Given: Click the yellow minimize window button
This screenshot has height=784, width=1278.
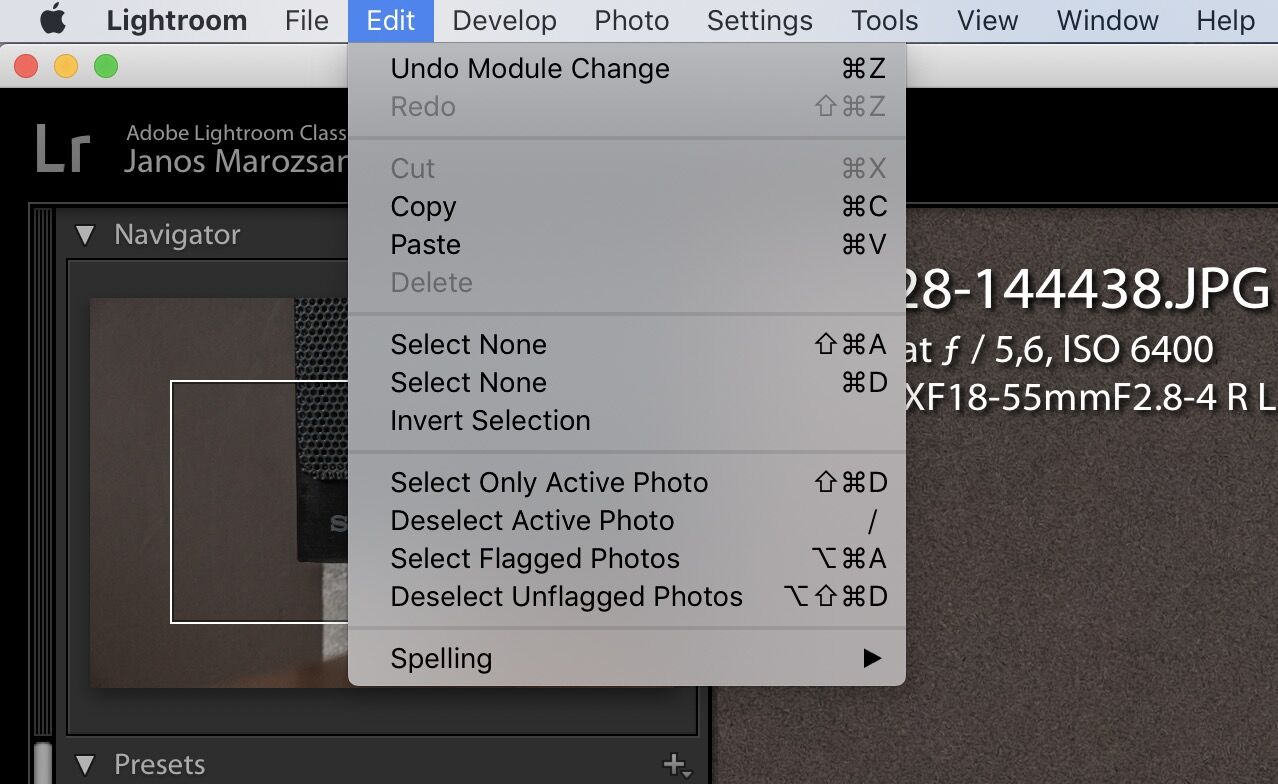Looking at the screenshot, I should coord(65,67).
